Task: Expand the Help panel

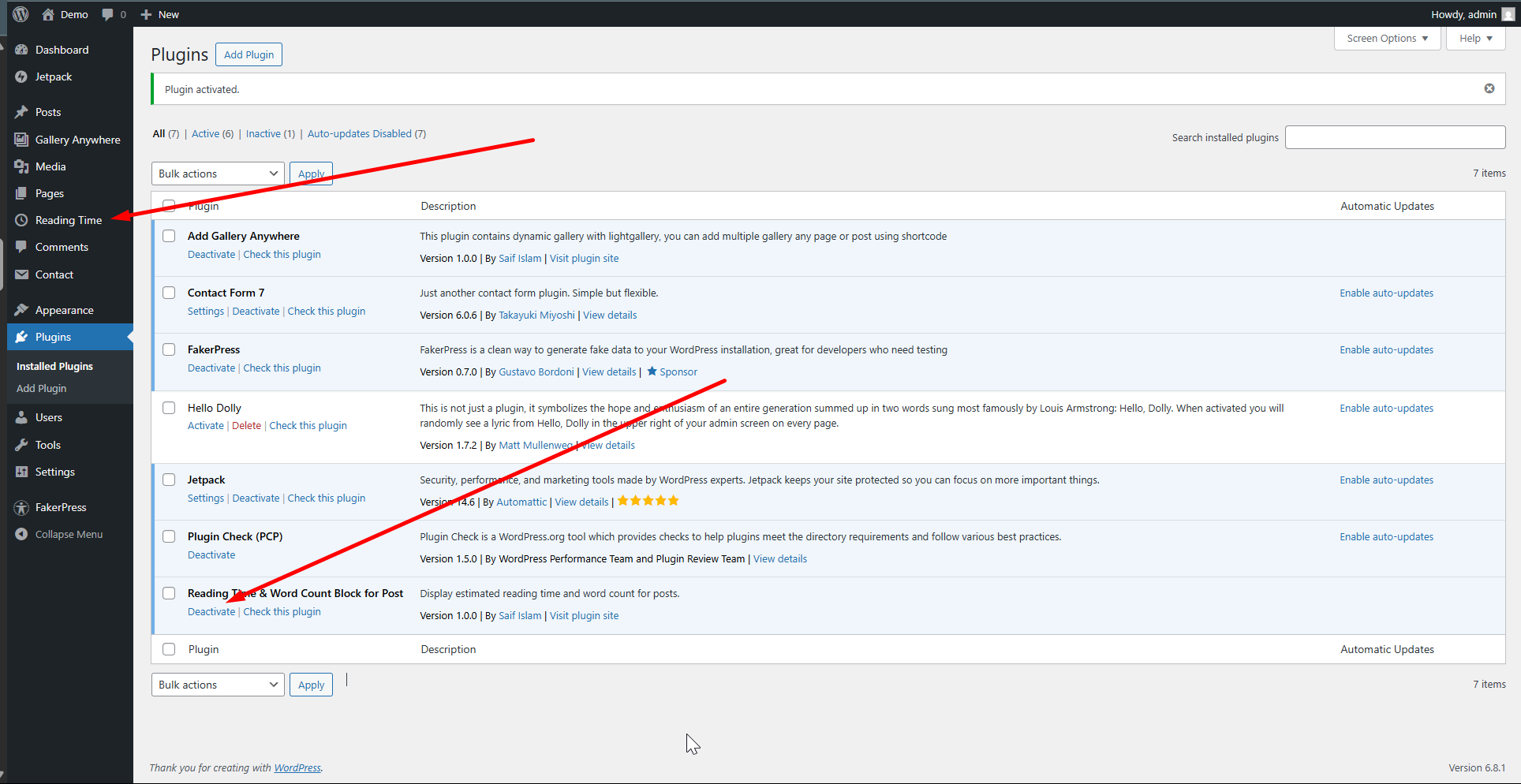Action: (x=1475, y=38)
